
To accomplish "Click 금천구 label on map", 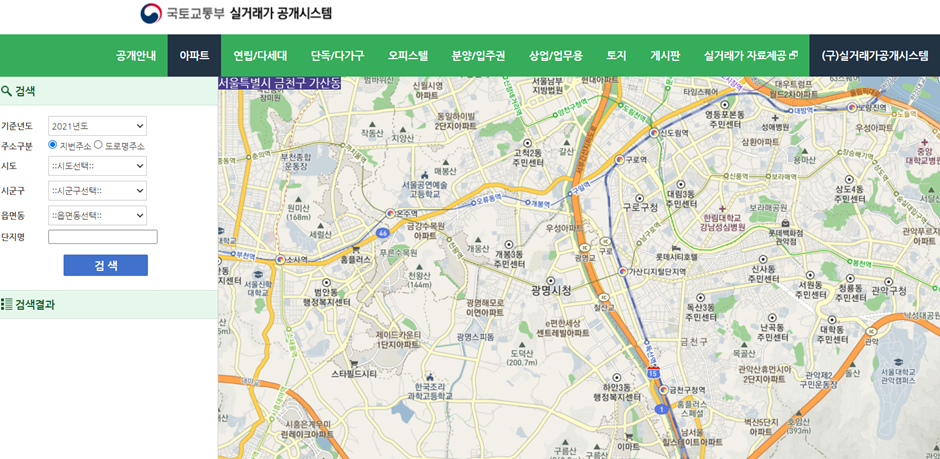I will (x=694, y=341).
